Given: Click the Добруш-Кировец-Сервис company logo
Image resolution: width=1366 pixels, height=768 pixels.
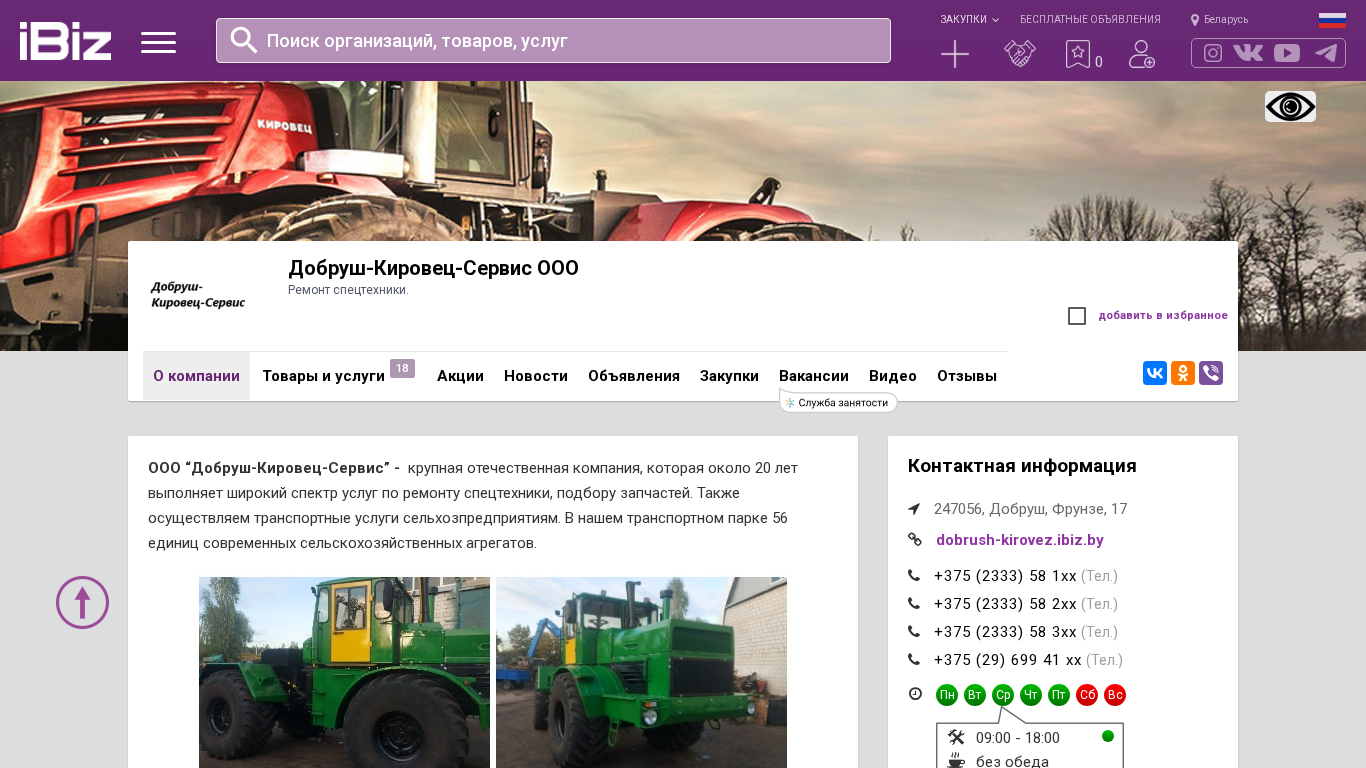Looking at the screenshot, I should tap(198, 295).
